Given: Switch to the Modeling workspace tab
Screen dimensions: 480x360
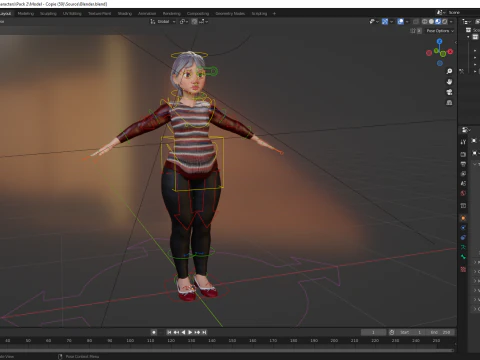Looking at the screenshot, I should (26, 14).
